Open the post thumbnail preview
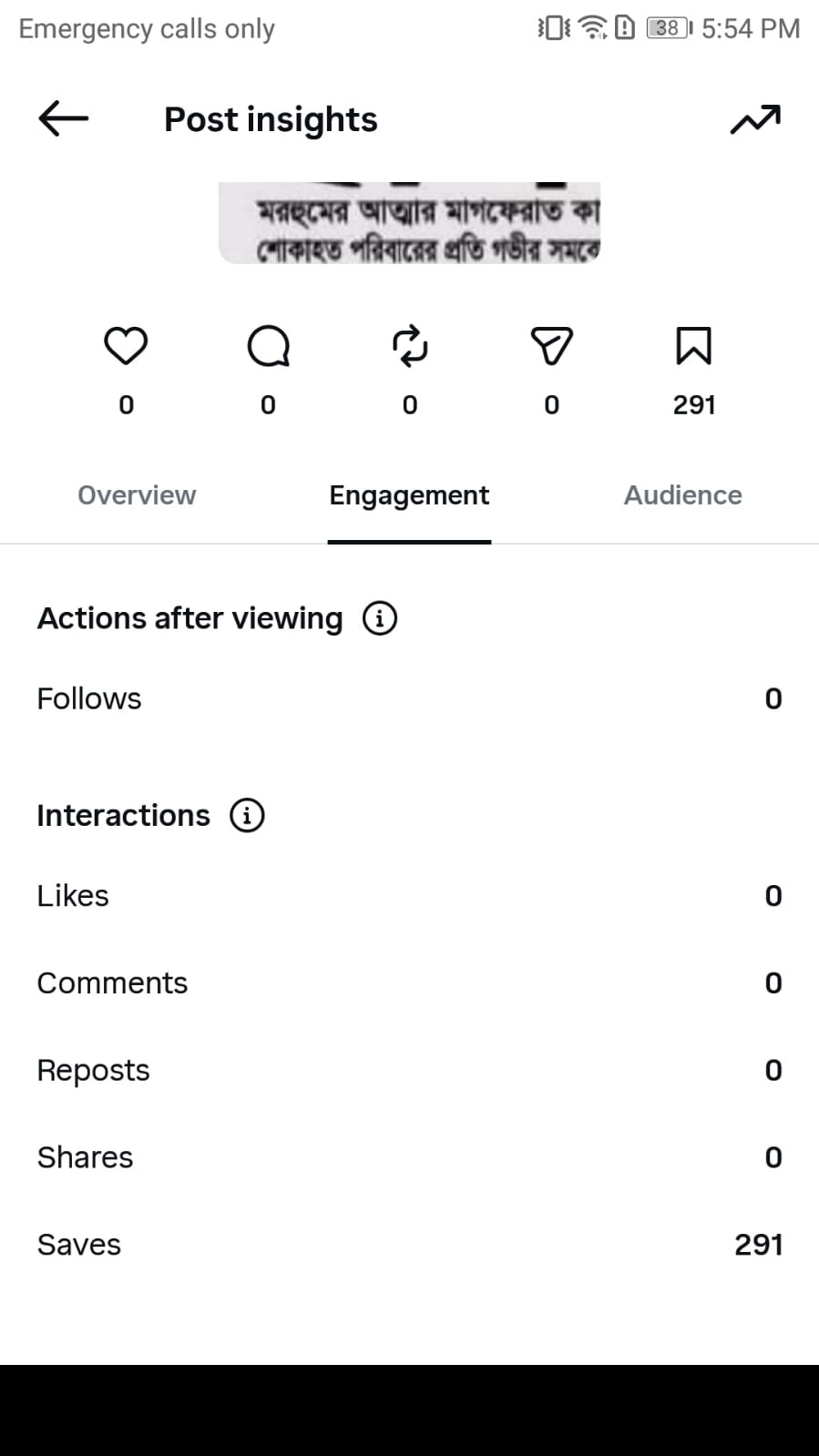The width and height of the screenshot is (819, 1456). click(x=409, y=223)
